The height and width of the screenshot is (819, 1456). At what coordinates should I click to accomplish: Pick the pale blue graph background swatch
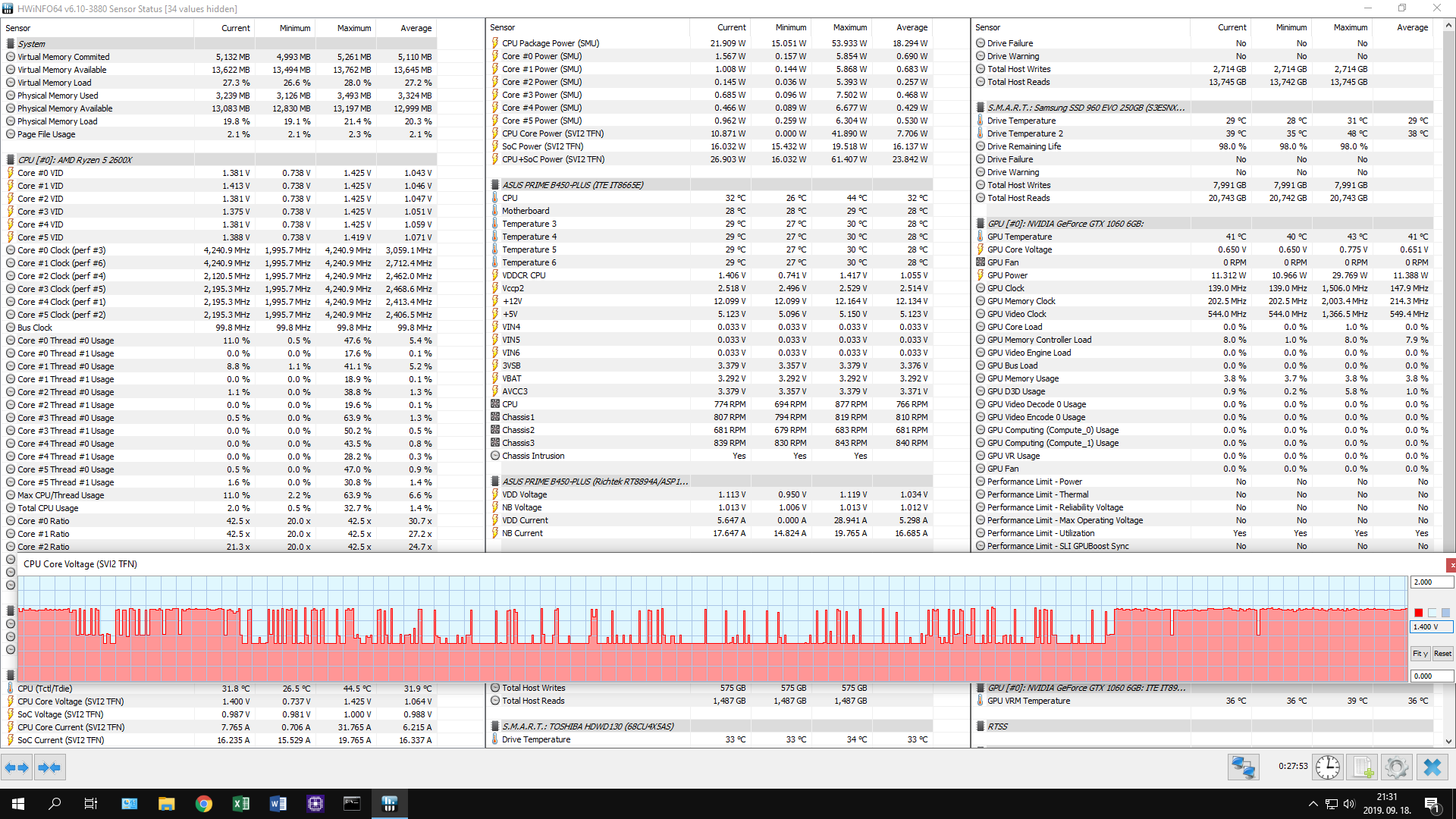(1432, 613)
